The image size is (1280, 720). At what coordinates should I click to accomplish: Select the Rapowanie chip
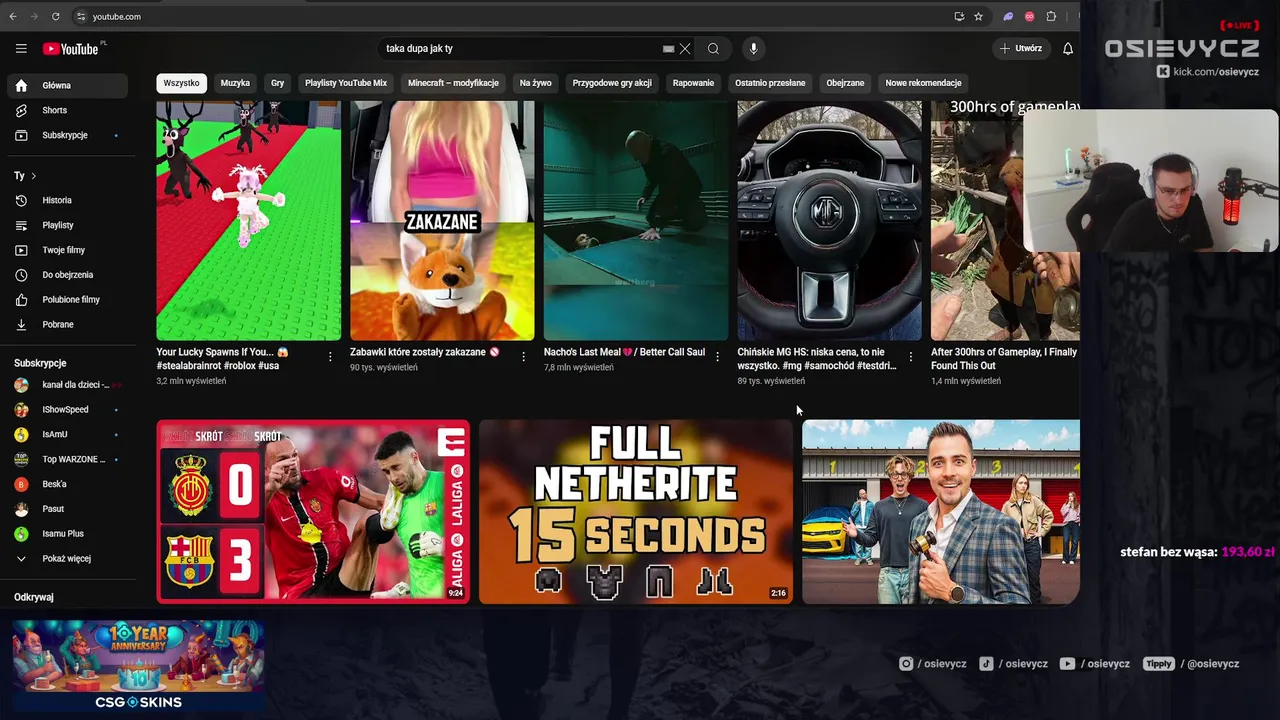693,83
